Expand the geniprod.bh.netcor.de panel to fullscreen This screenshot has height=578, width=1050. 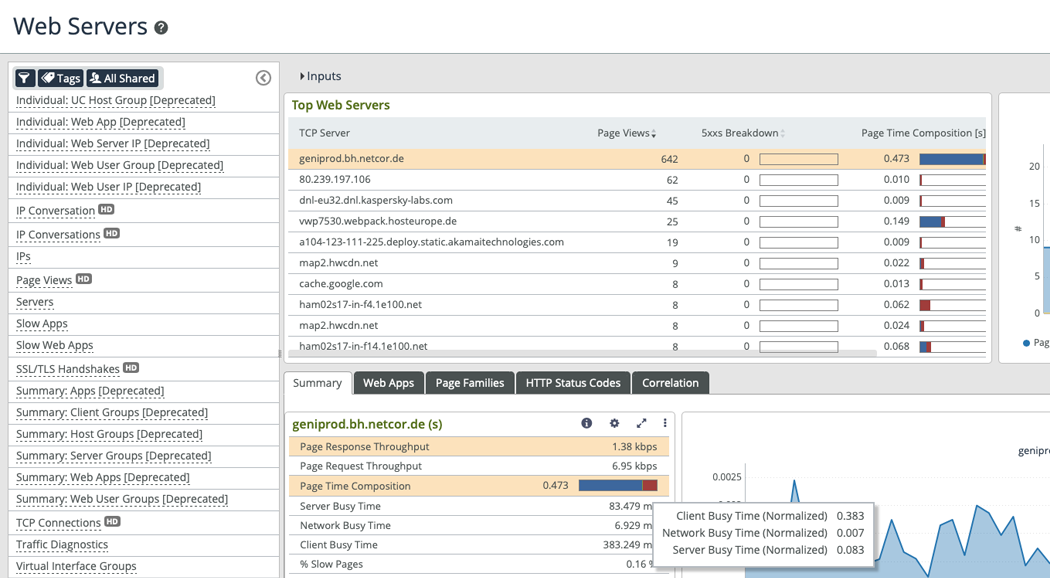coord(641,424)
